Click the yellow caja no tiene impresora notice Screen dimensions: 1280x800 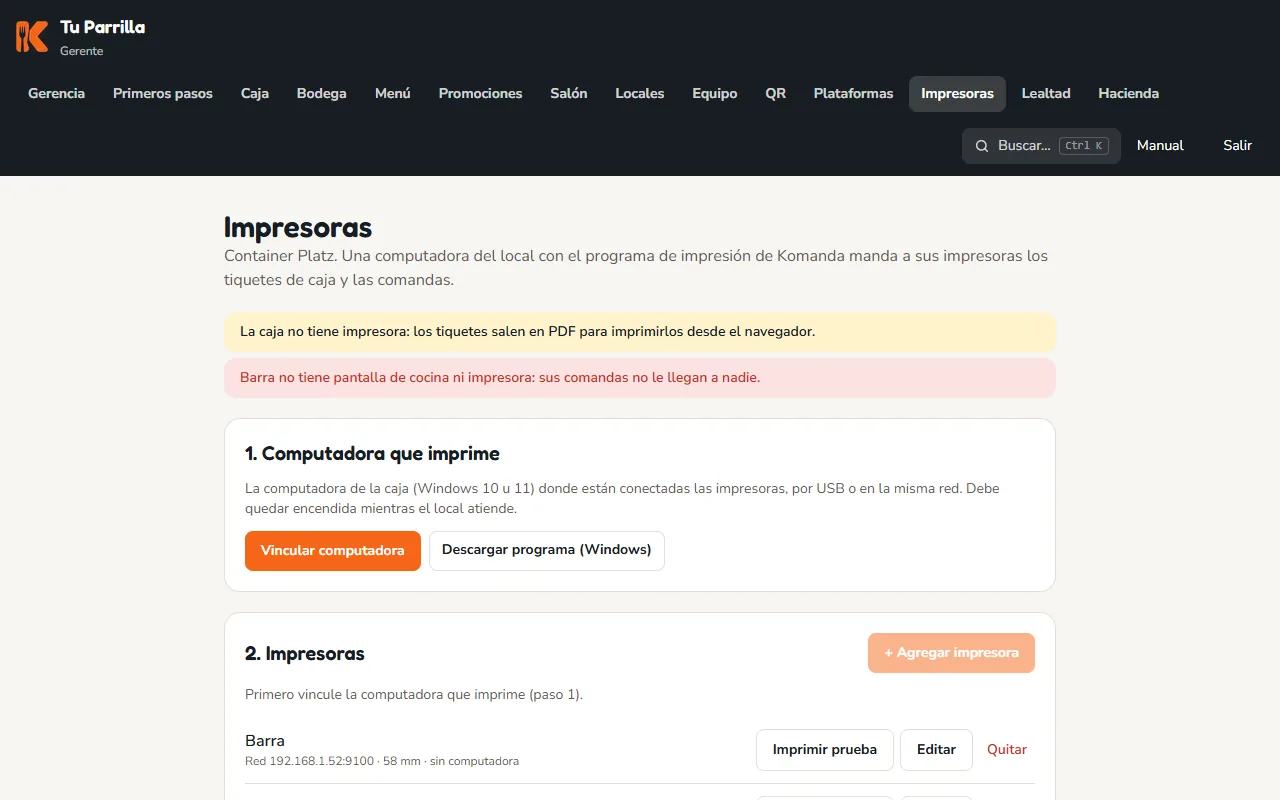(x=640, y=332)
